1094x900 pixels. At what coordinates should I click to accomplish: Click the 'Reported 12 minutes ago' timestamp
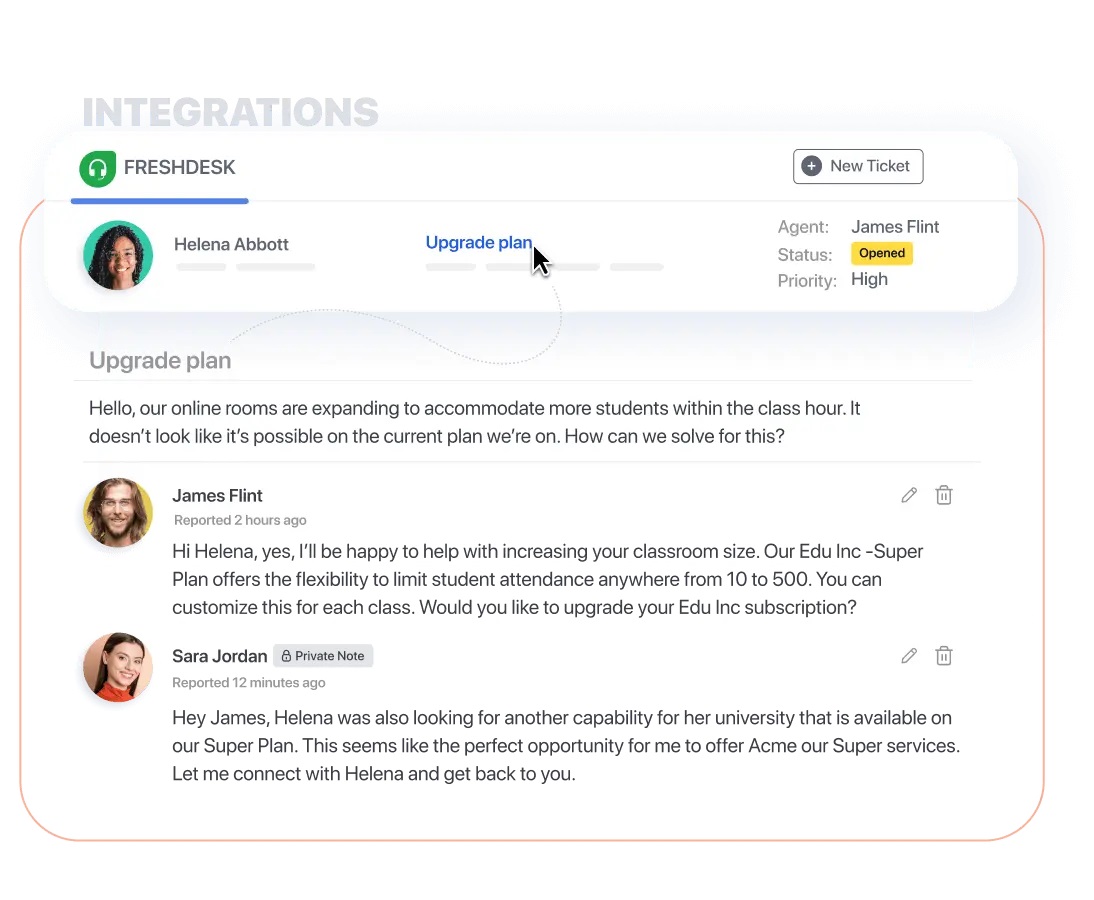click(248, 682)
